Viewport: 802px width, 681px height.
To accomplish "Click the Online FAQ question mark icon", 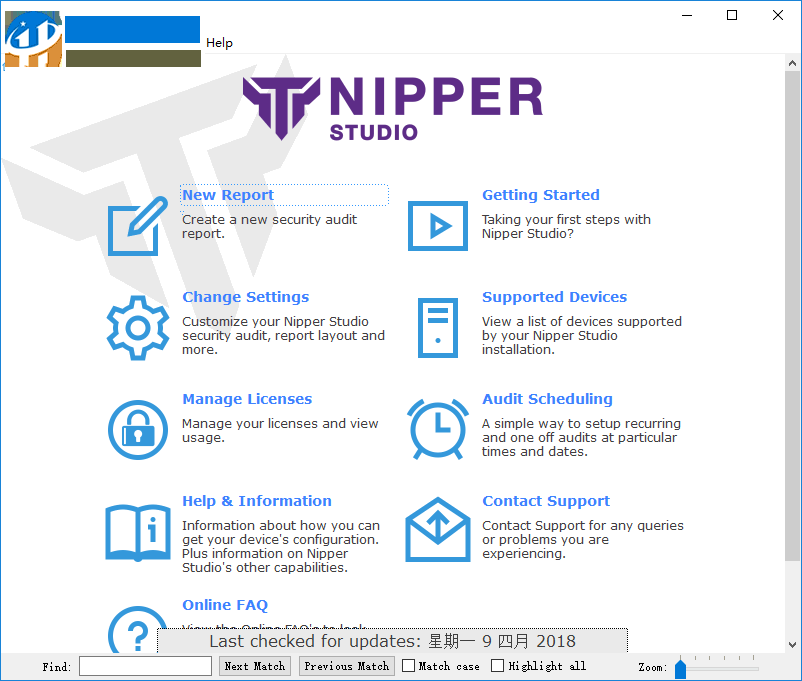I will click(x=137, y=634).
